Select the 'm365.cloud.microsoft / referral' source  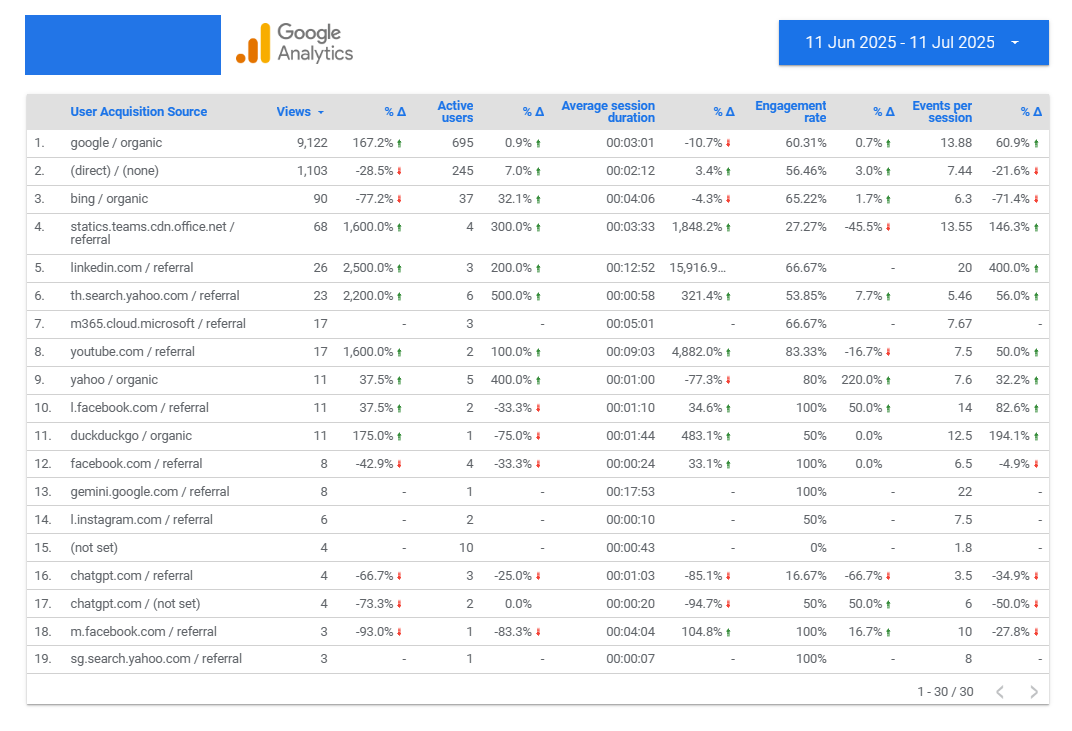158,324
